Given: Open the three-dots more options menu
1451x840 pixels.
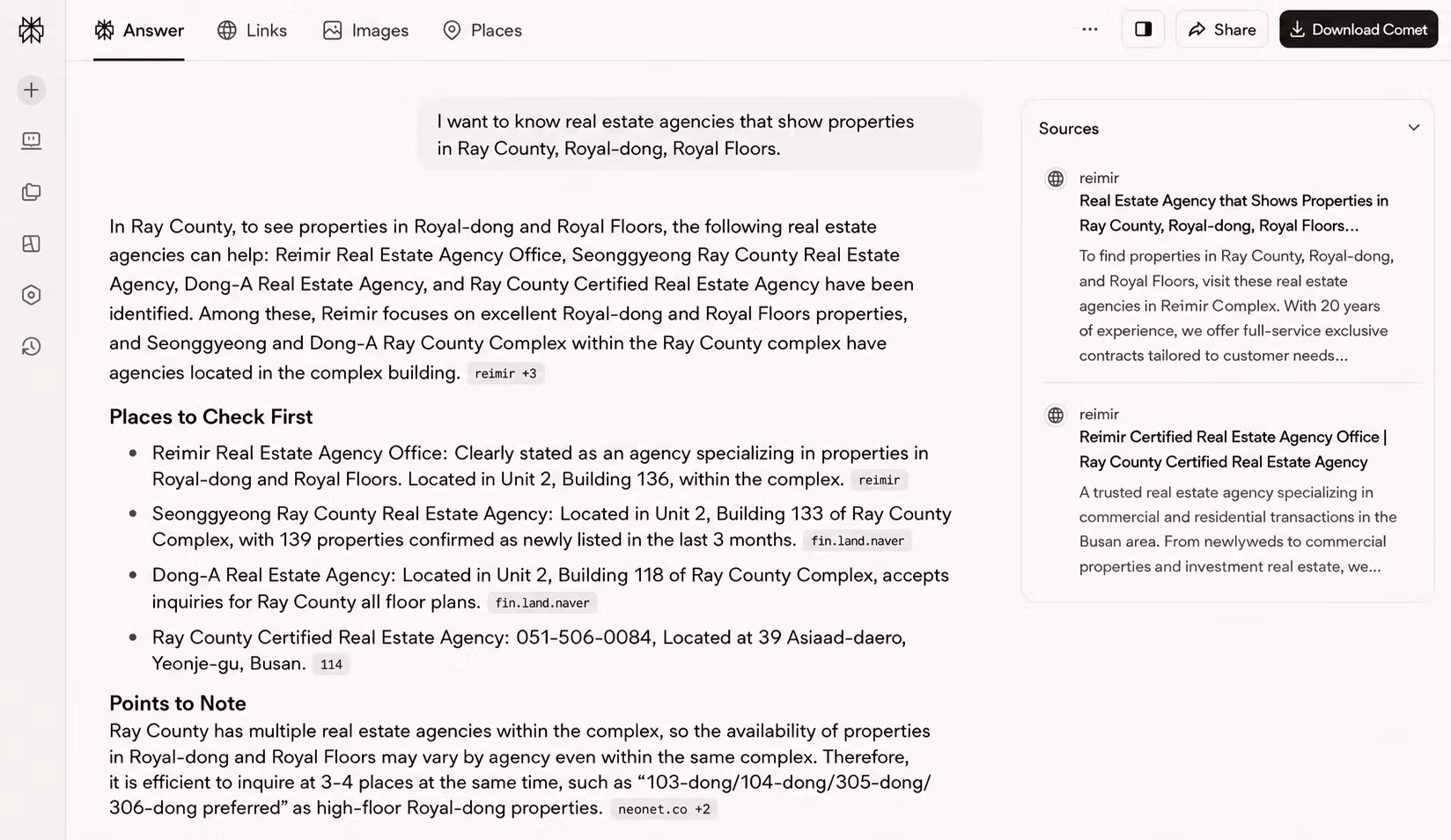Looking at the screenshot, I should [1089, 29].
